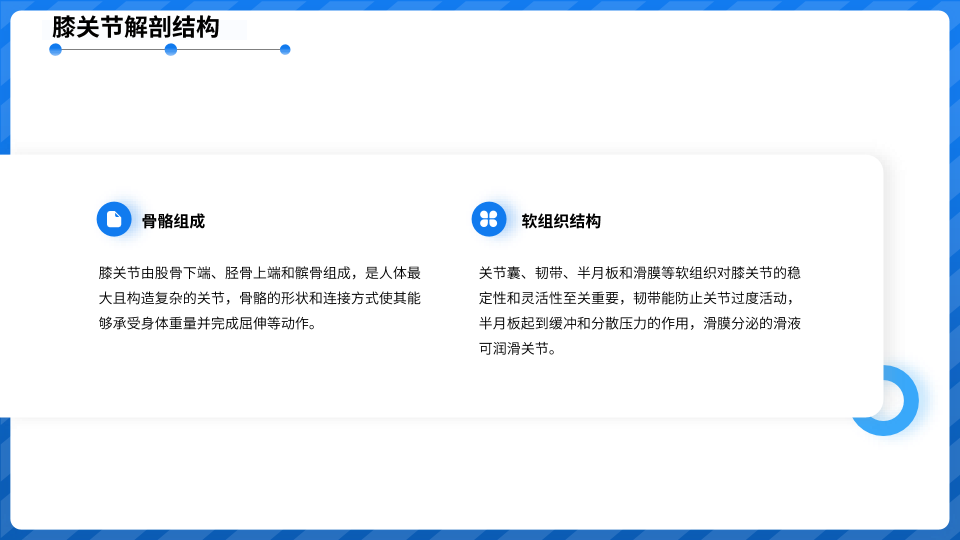The image size is (960, 540).
Task: Click the blue ring at the card's right edge
Action: point(898,400)
